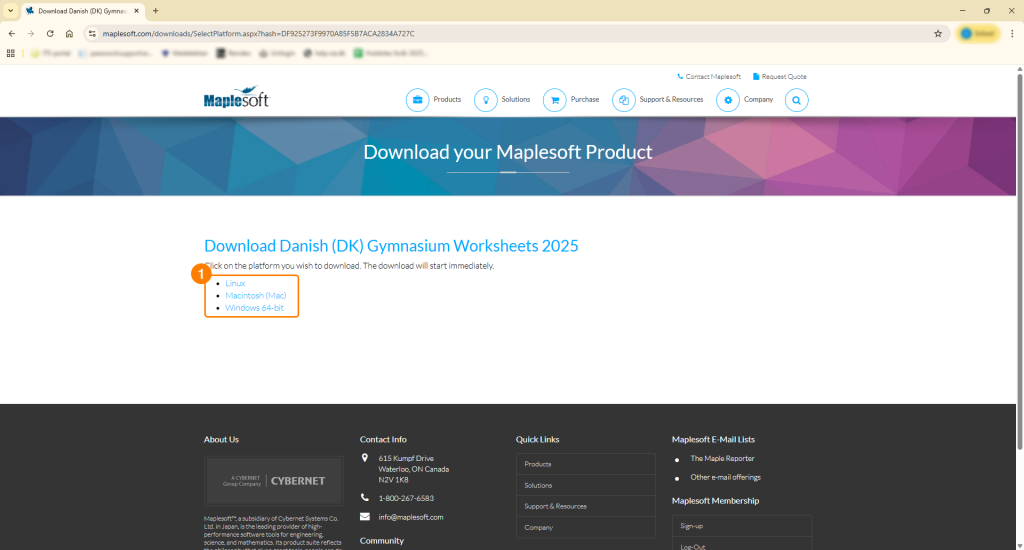Open the Chrome tab search dropdown arrow
The height and width of the screenshot is (550, 1024).
[10, 11]
